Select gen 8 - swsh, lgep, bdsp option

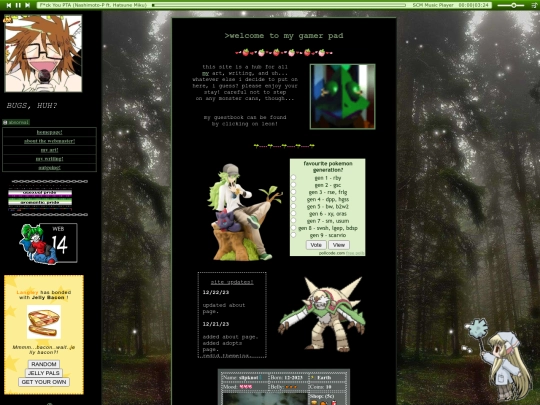click(293, 228)
